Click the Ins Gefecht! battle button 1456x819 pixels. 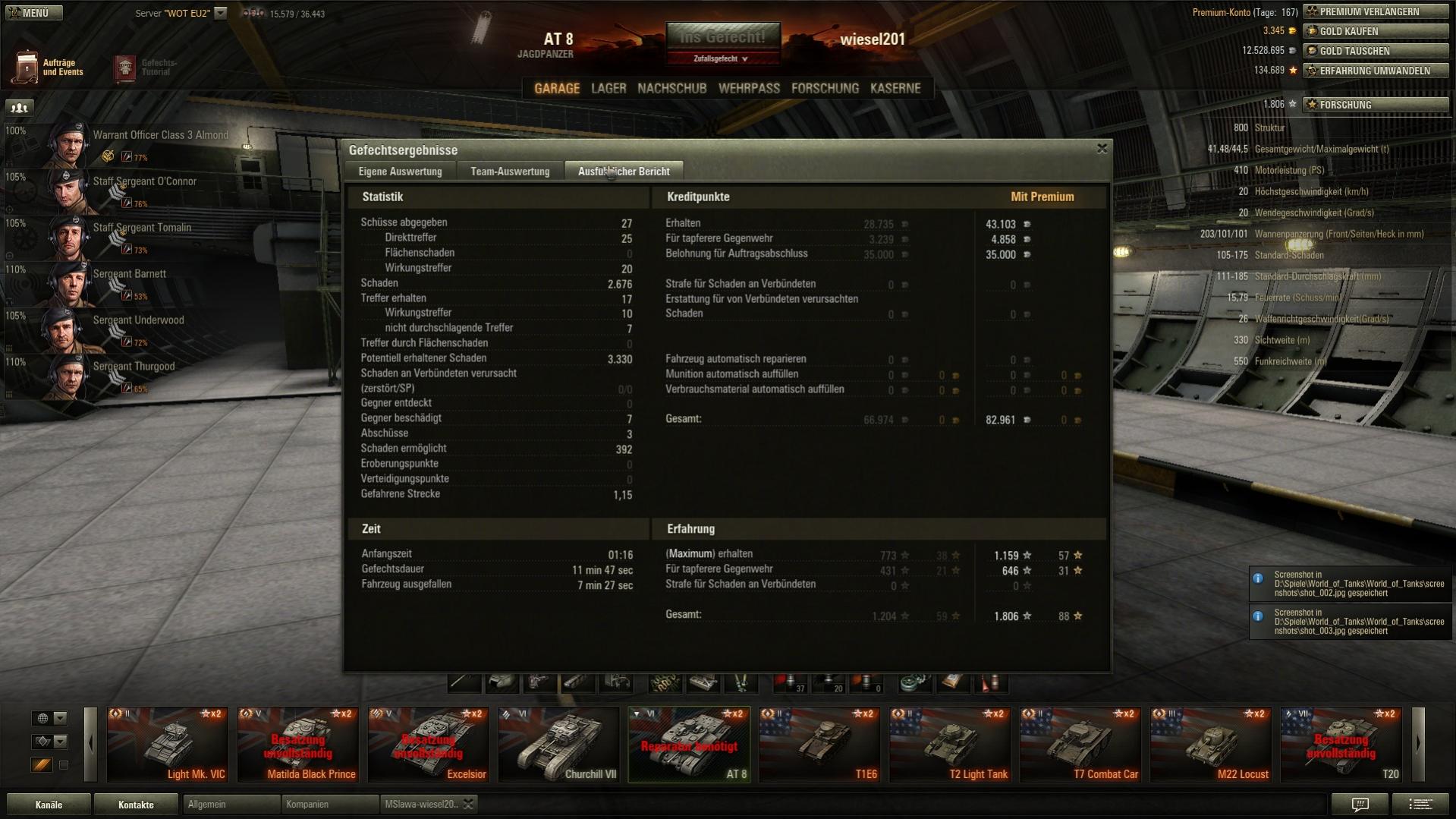point(723,36)
